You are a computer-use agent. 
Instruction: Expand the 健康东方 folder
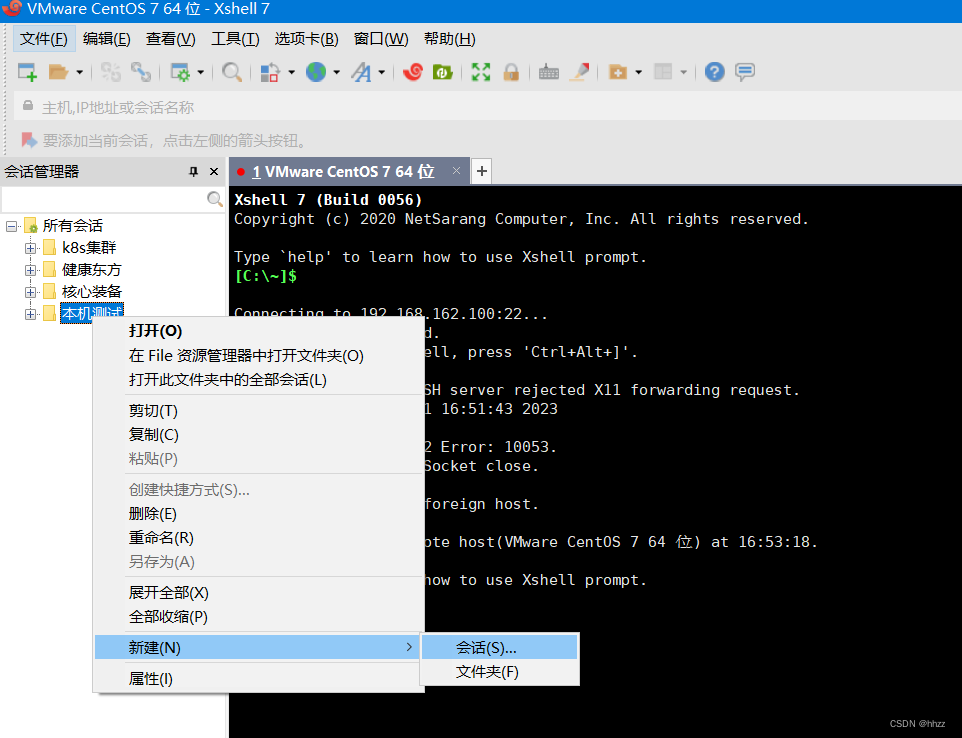pos(31,269)
